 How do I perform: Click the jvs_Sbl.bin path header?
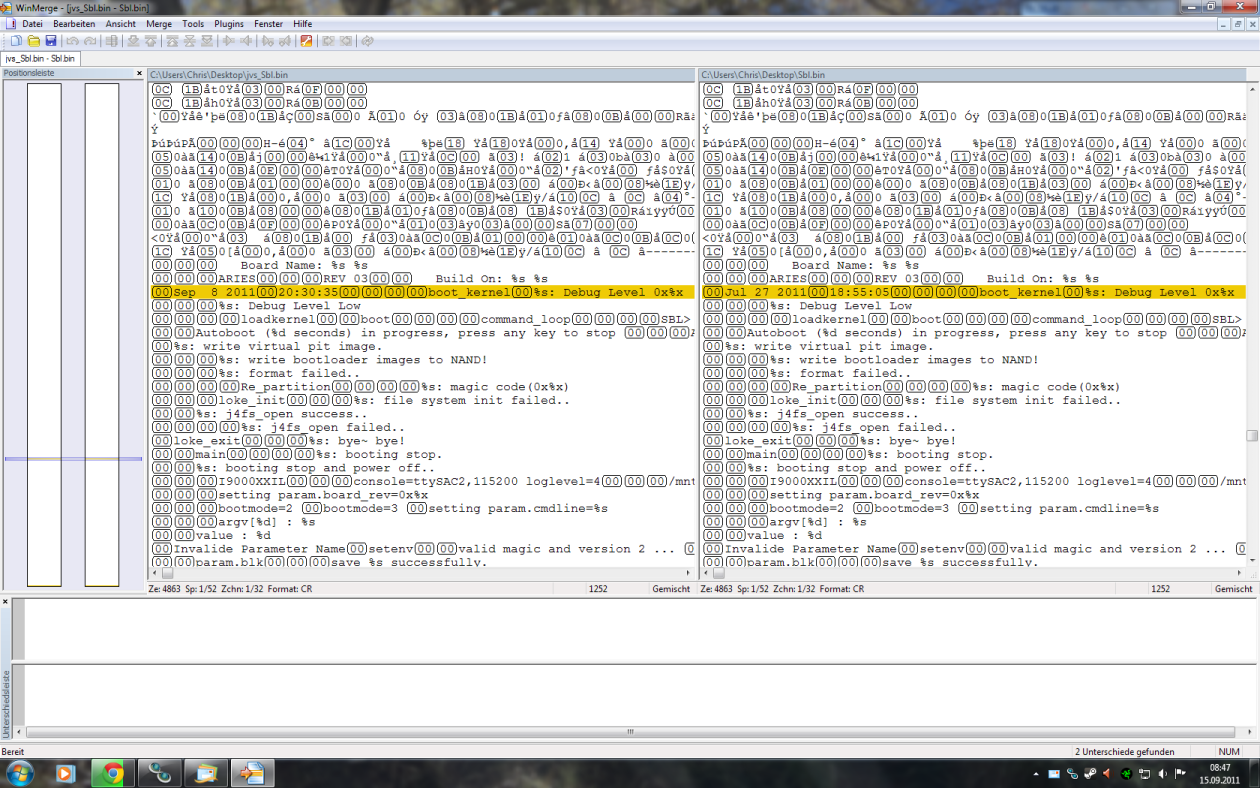coord(421,75)
